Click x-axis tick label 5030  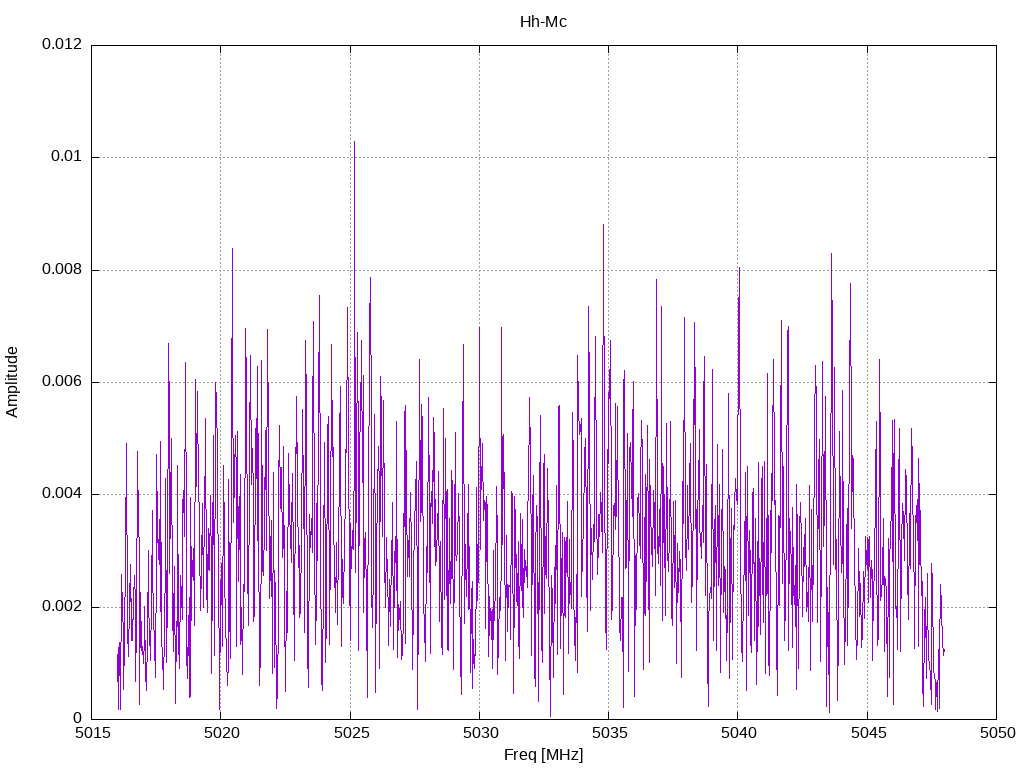click(x=480, y=733)
